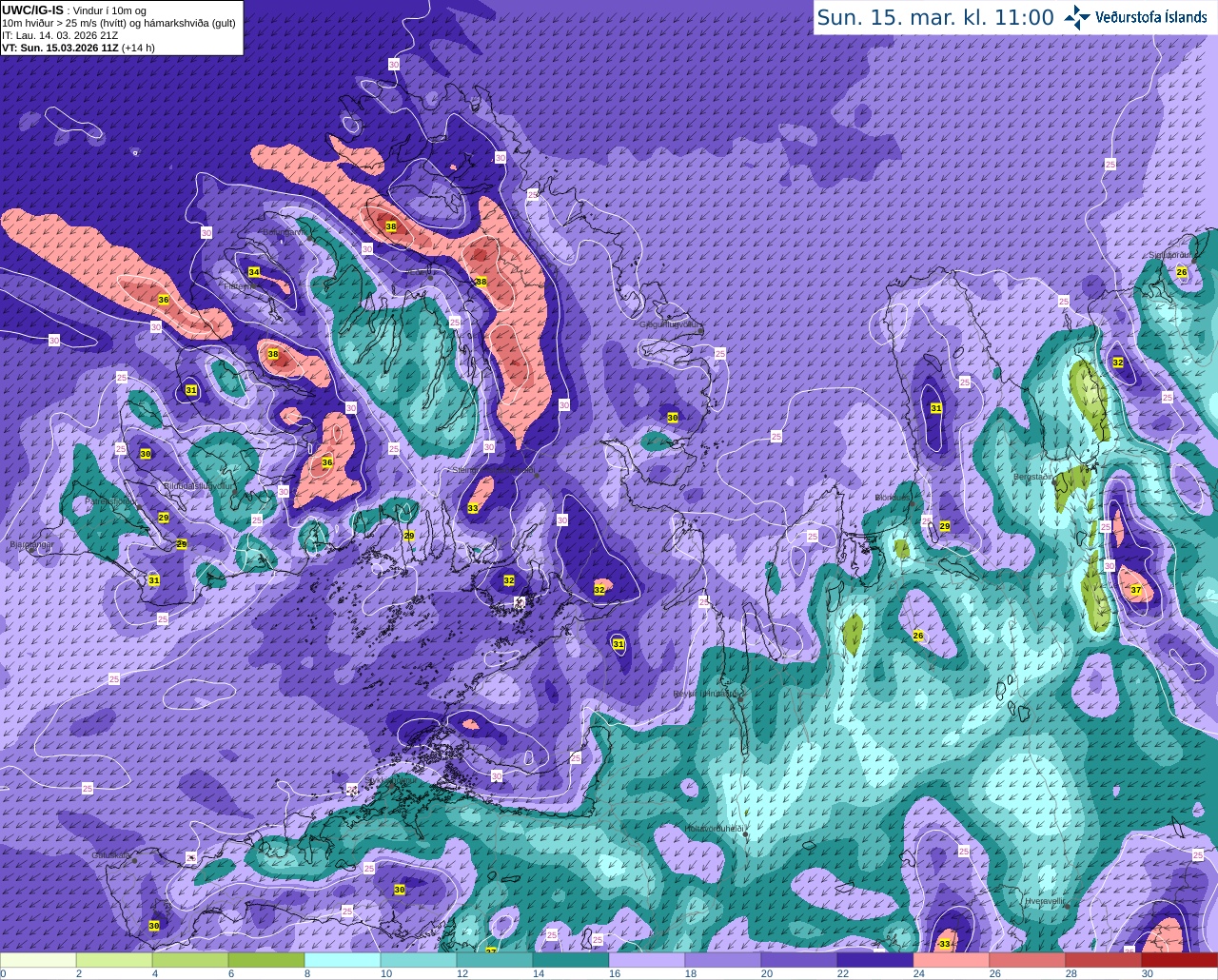The height and width of the screenshot is (980, 1218).
Task: Pick the light green 2–4 swatch in the colour bar
Action: (114, 960)
